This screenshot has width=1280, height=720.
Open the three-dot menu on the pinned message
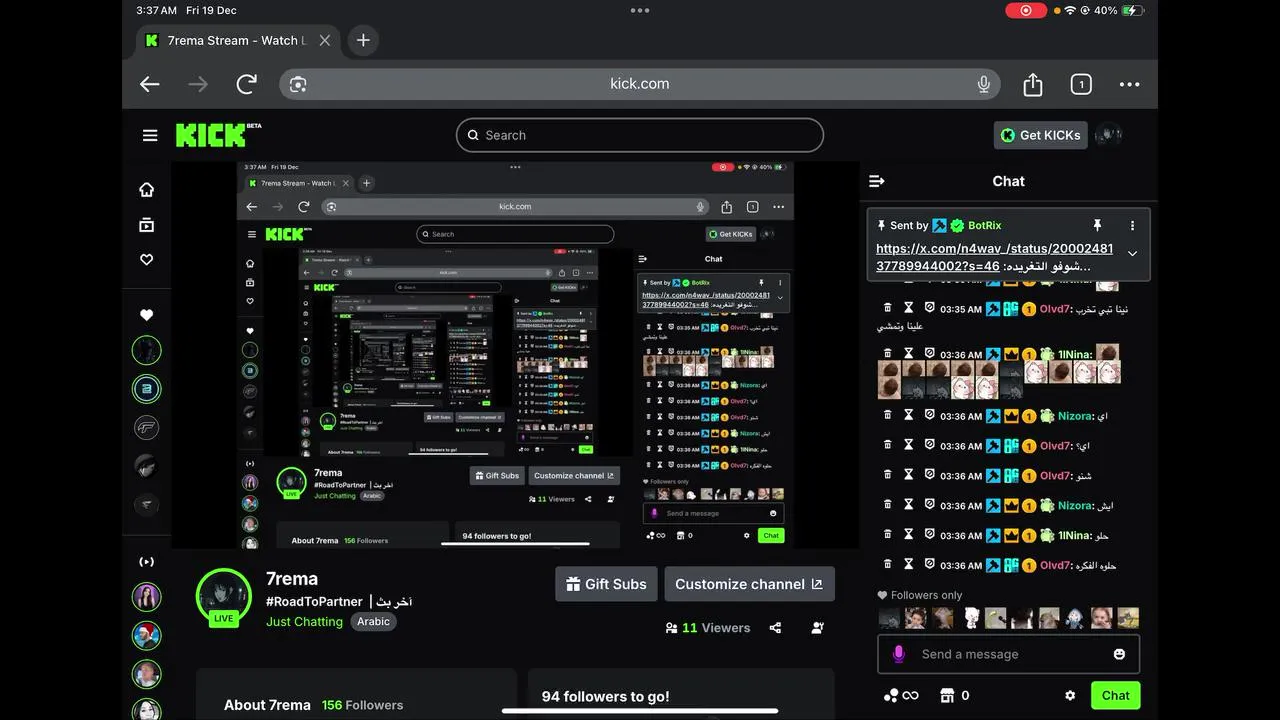coord(1132,226)
